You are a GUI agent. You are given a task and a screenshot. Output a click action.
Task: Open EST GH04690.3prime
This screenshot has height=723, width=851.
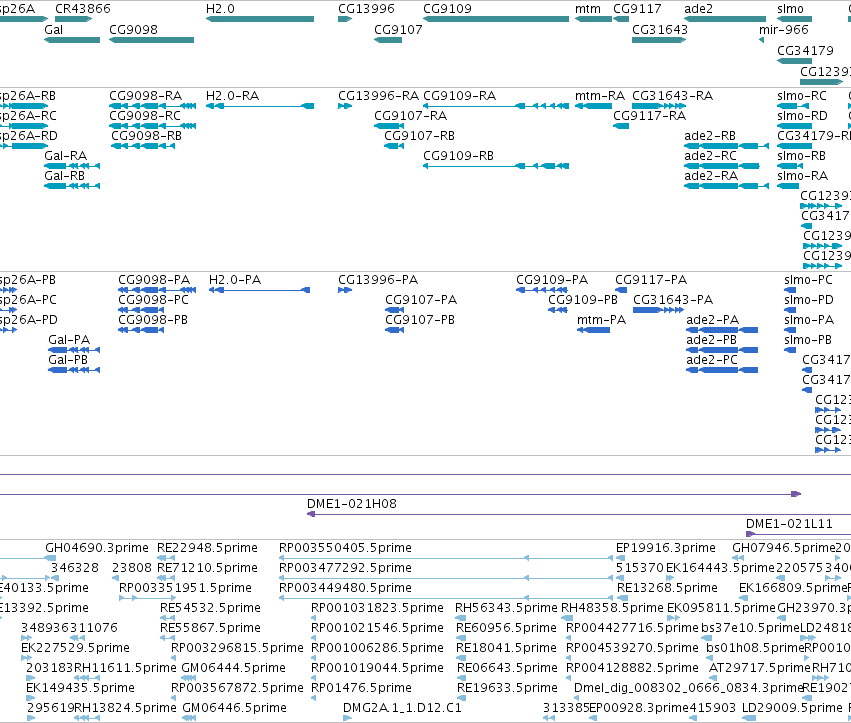[x=50, y=558]
